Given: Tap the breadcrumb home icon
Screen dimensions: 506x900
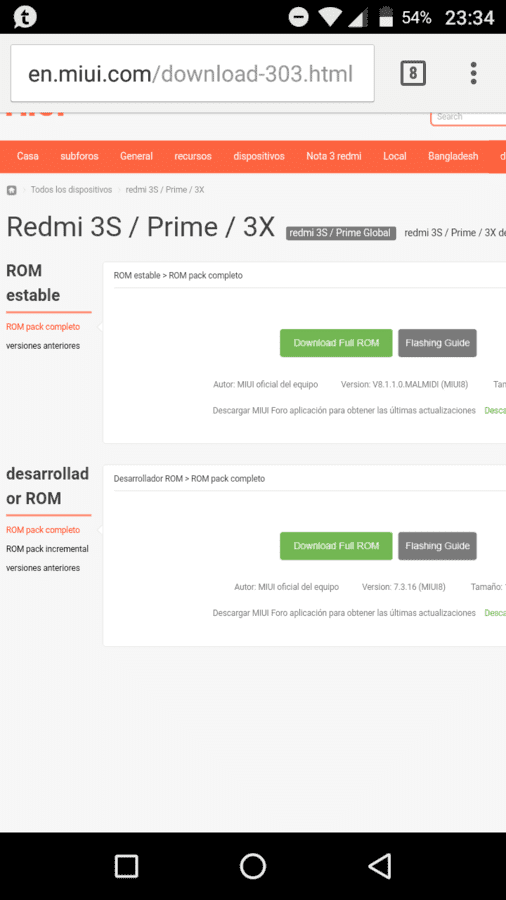Looking at the screenshot, I should coord(11,190).
